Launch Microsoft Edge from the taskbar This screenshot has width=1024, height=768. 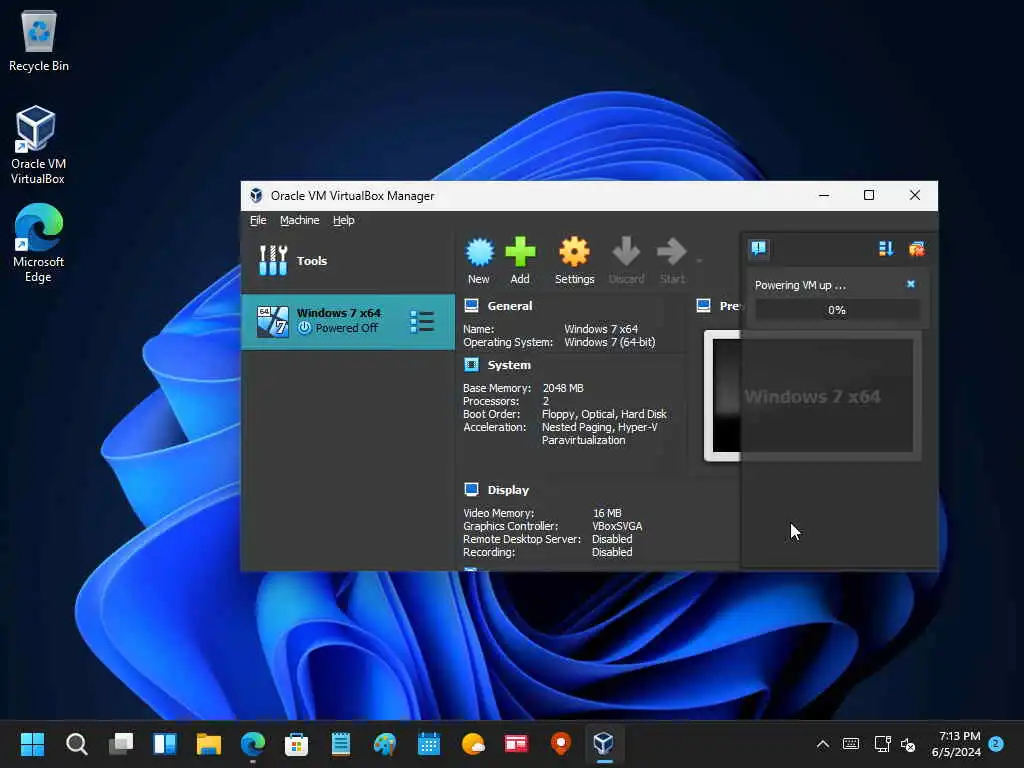pos(253,744)
